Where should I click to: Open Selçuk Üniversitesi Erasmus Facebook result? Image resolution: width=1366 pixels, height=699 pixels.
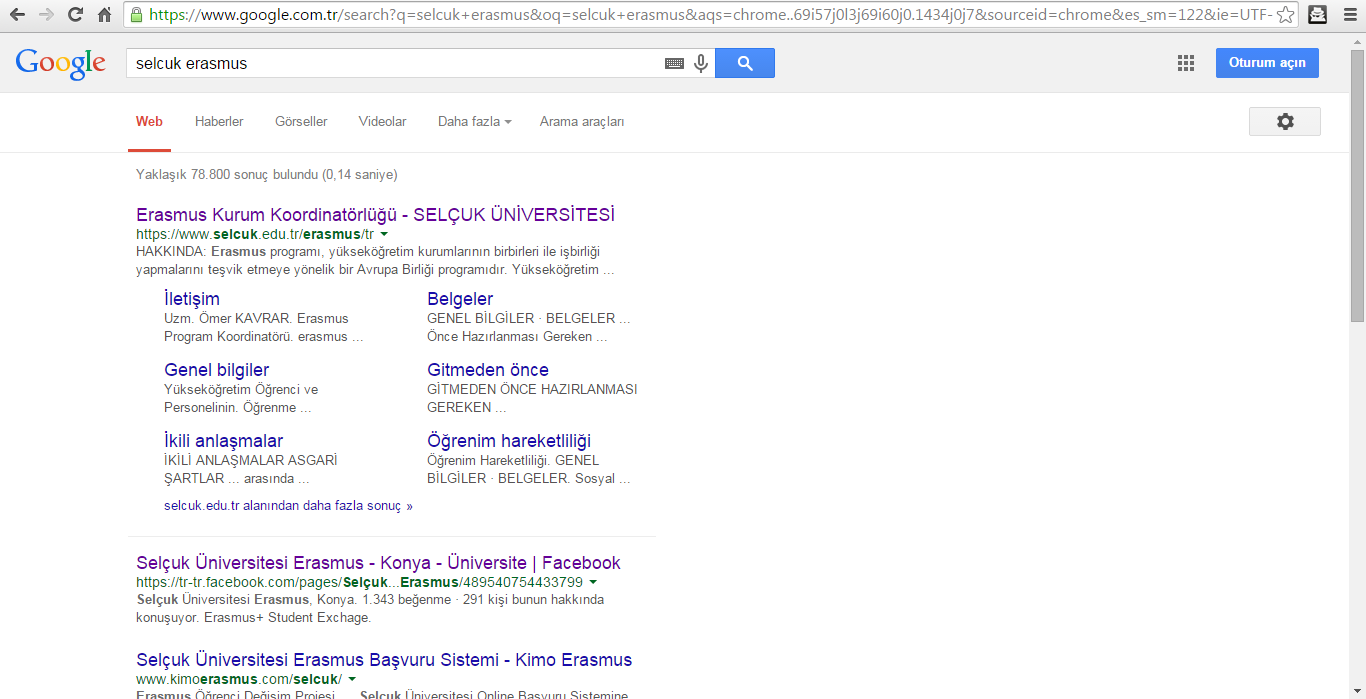pyautogui.click(x=378, y=563)
